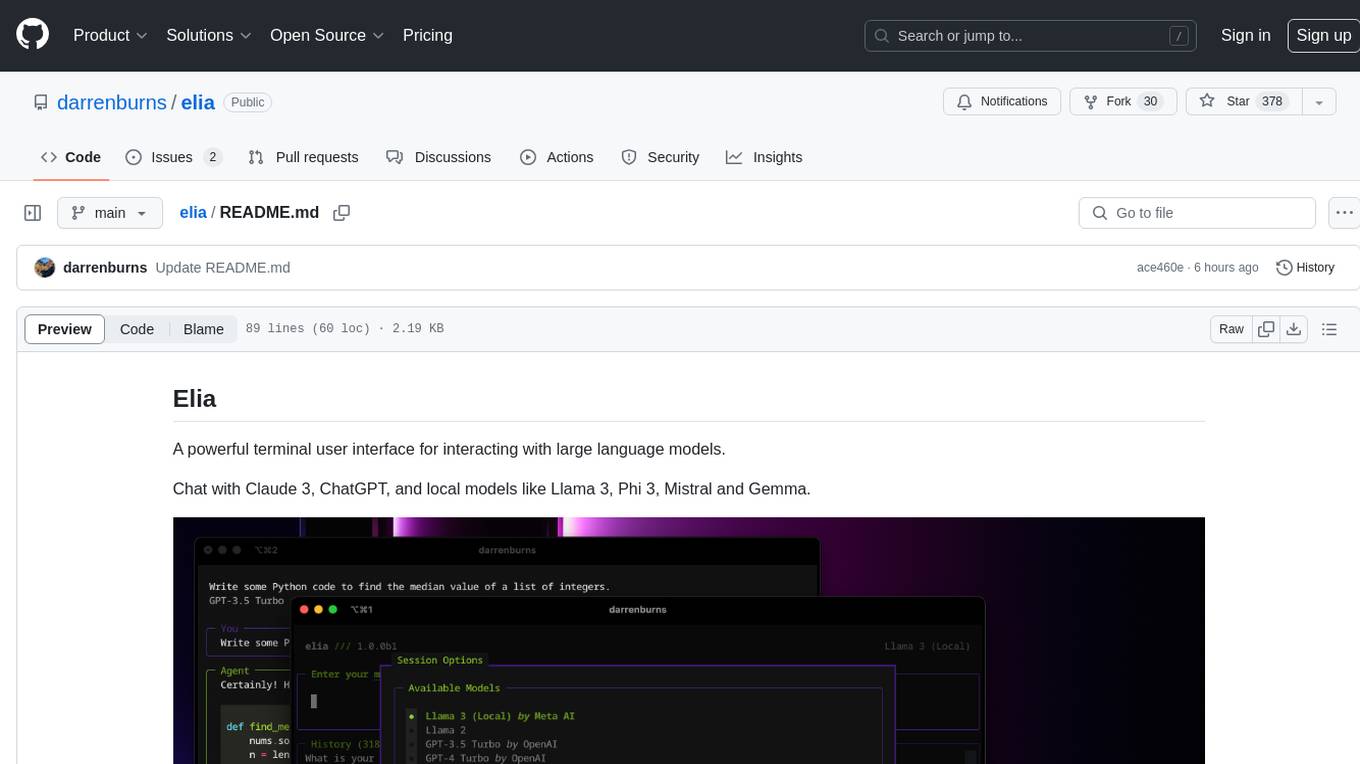Open the GitHub homepage logo
The image size is (1360, 764).
coord(32,35)
